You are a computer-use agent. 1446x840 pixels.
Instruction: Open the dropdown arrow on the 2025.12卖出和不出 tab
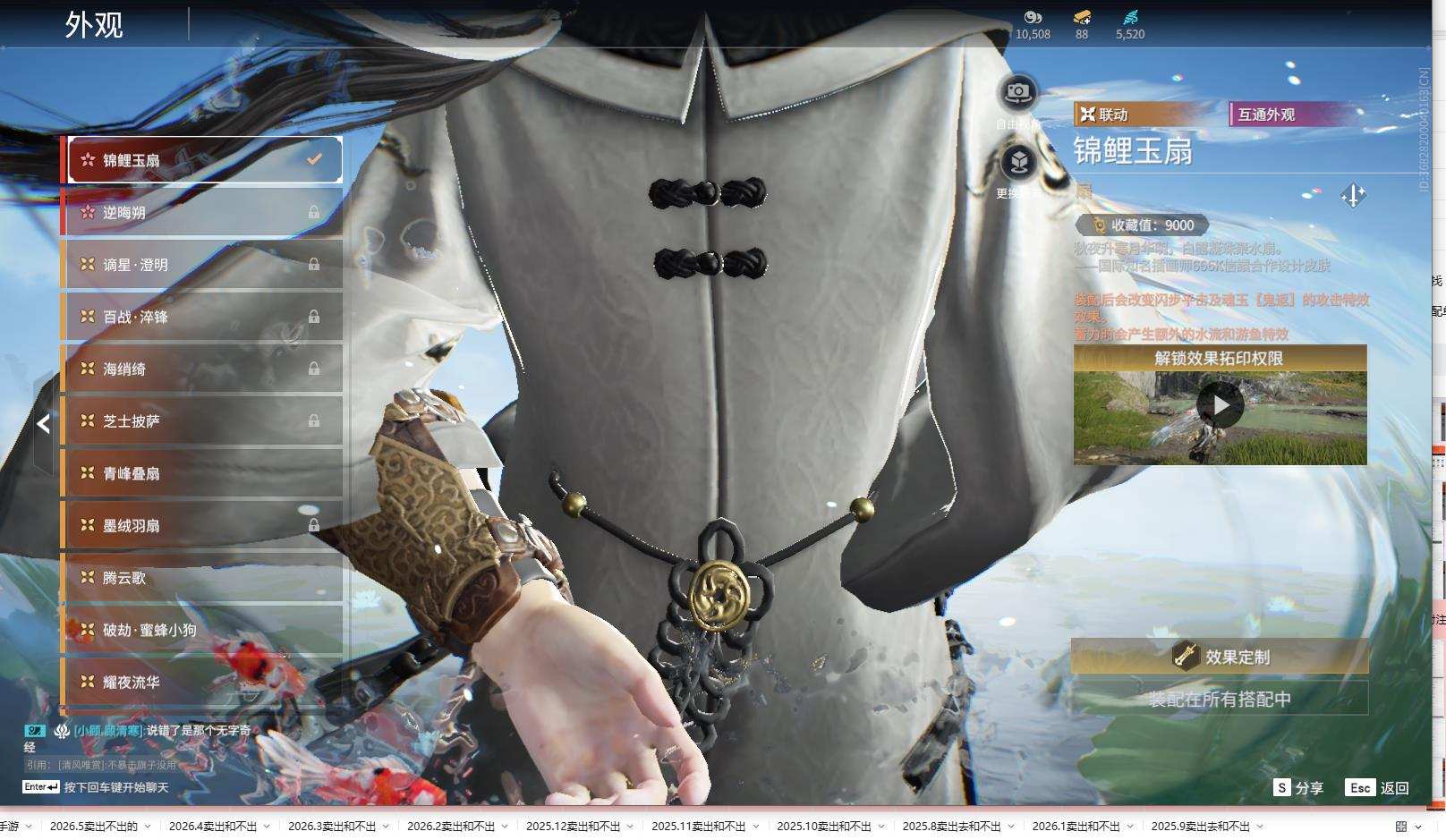coord(630,827)
